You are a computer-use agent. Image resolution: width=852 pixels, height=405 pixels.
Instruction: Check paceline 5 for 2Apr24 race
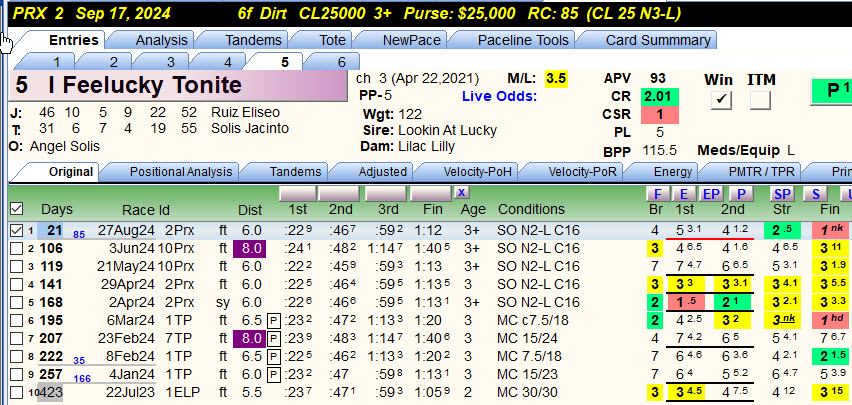(17, 303)
